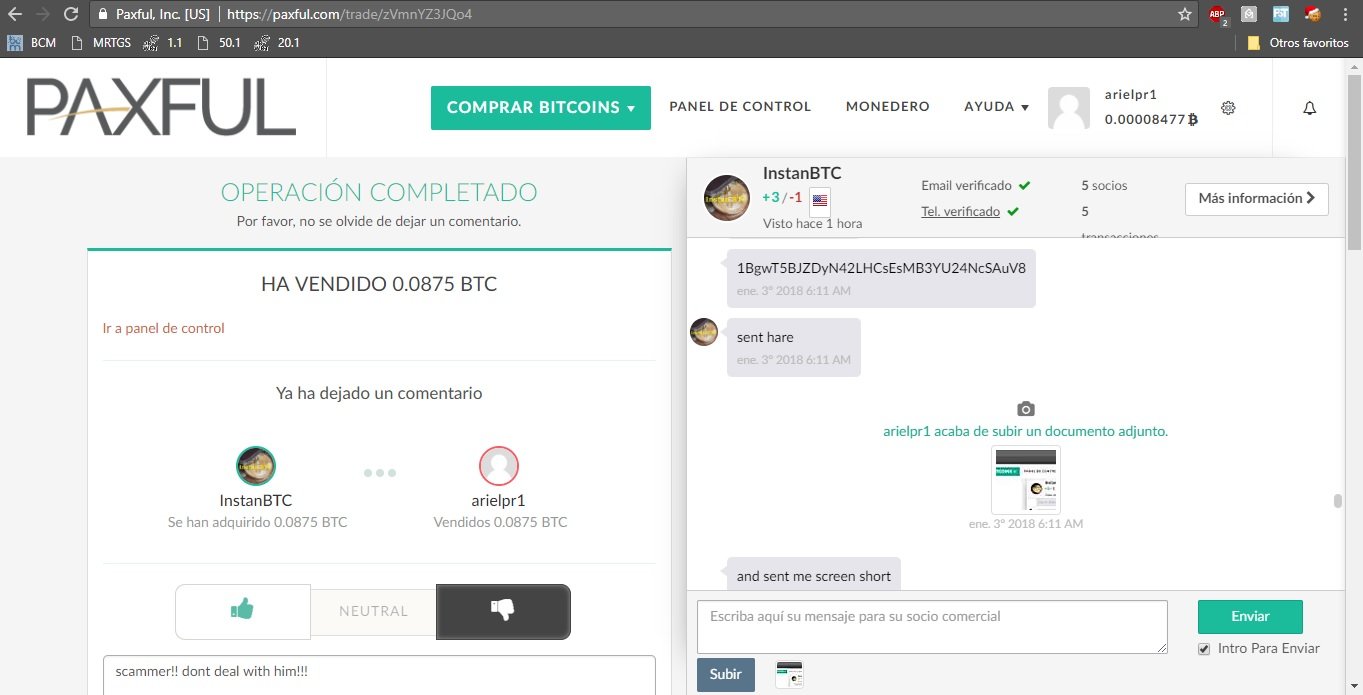This screenshot has width=1363, height=695.
Task: Click the browser back arrow
Action: click(x=15, y=15)
